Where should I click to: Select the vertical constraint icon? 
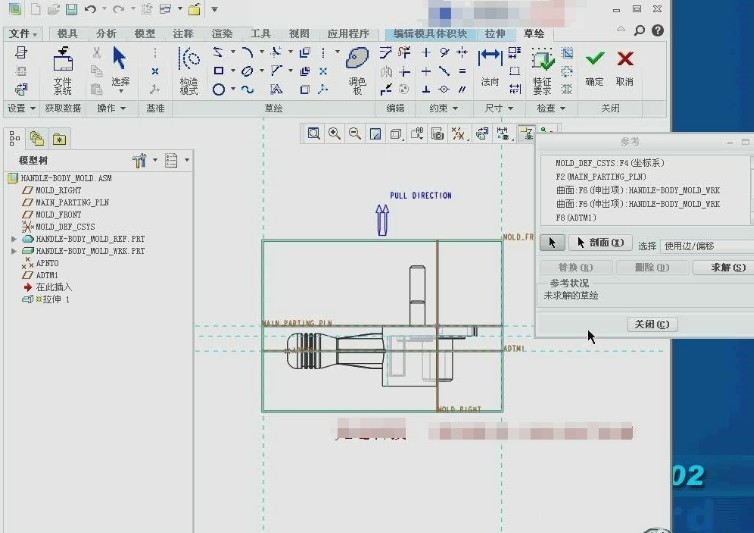426,52
